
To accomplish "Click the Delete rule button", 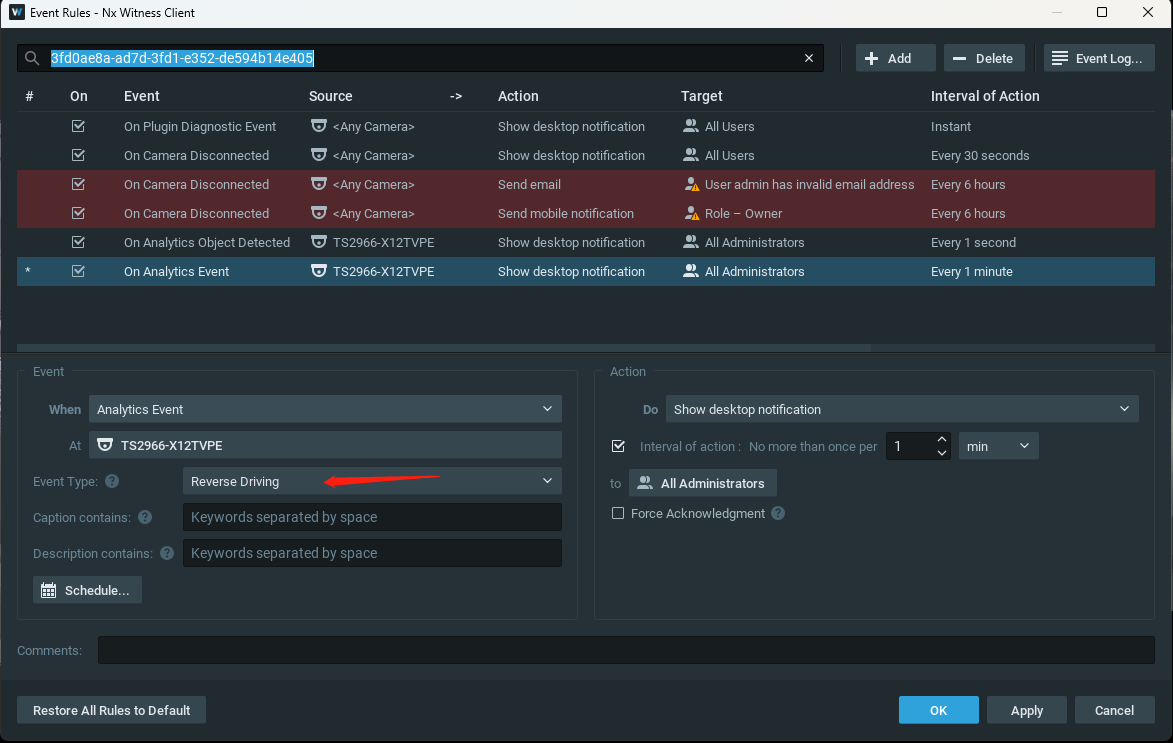I will 984,58.
